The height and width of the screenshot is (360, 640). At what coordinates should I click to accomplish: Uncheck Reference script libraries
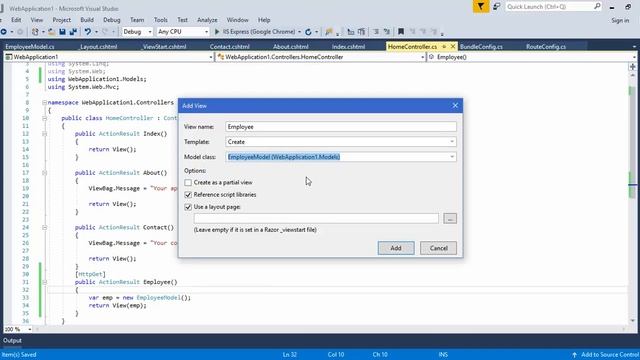click(188, 195)
